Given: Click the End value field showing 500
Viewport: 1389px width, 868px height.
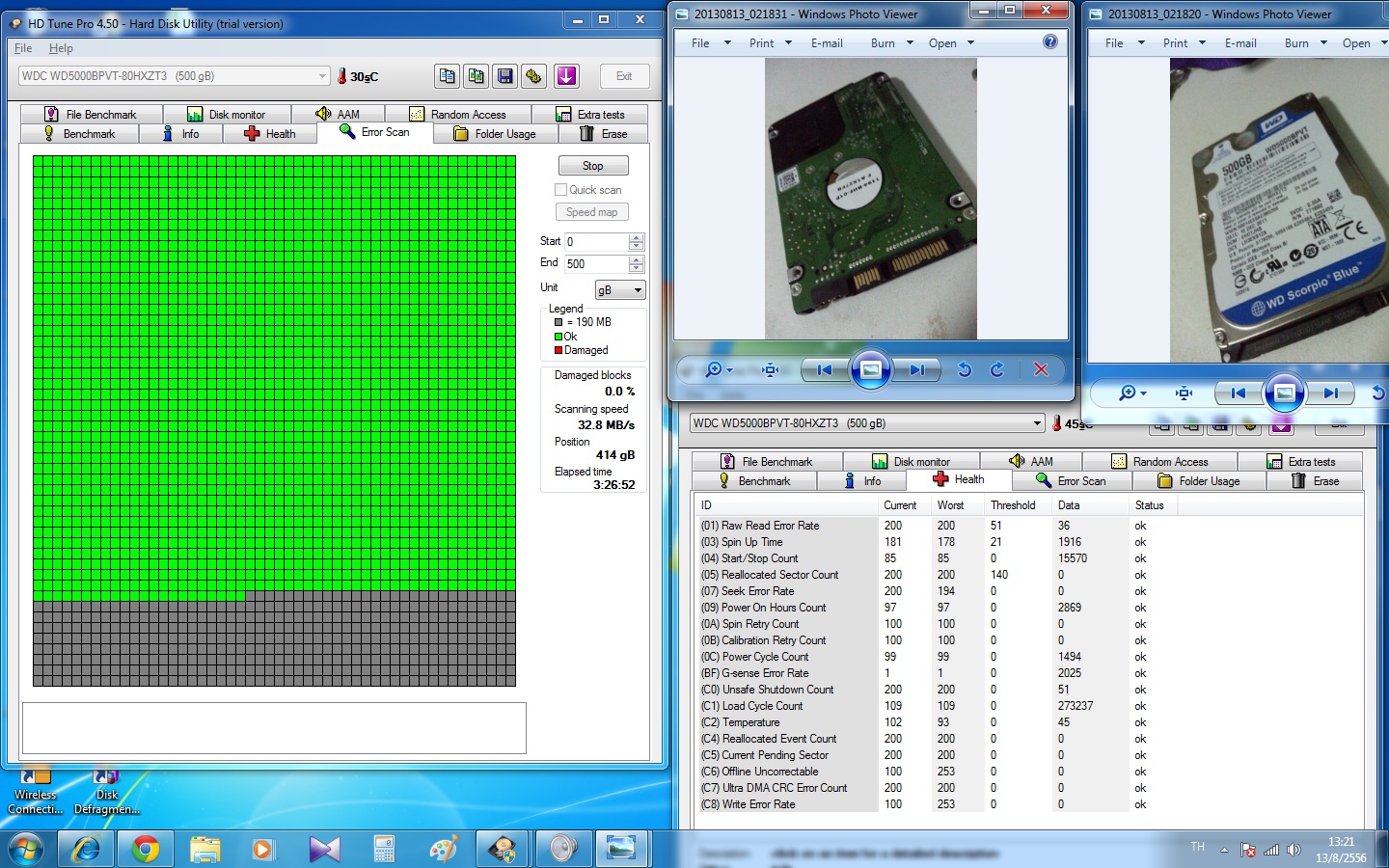Looking at the screenshot, I should (x=596, y=264).
